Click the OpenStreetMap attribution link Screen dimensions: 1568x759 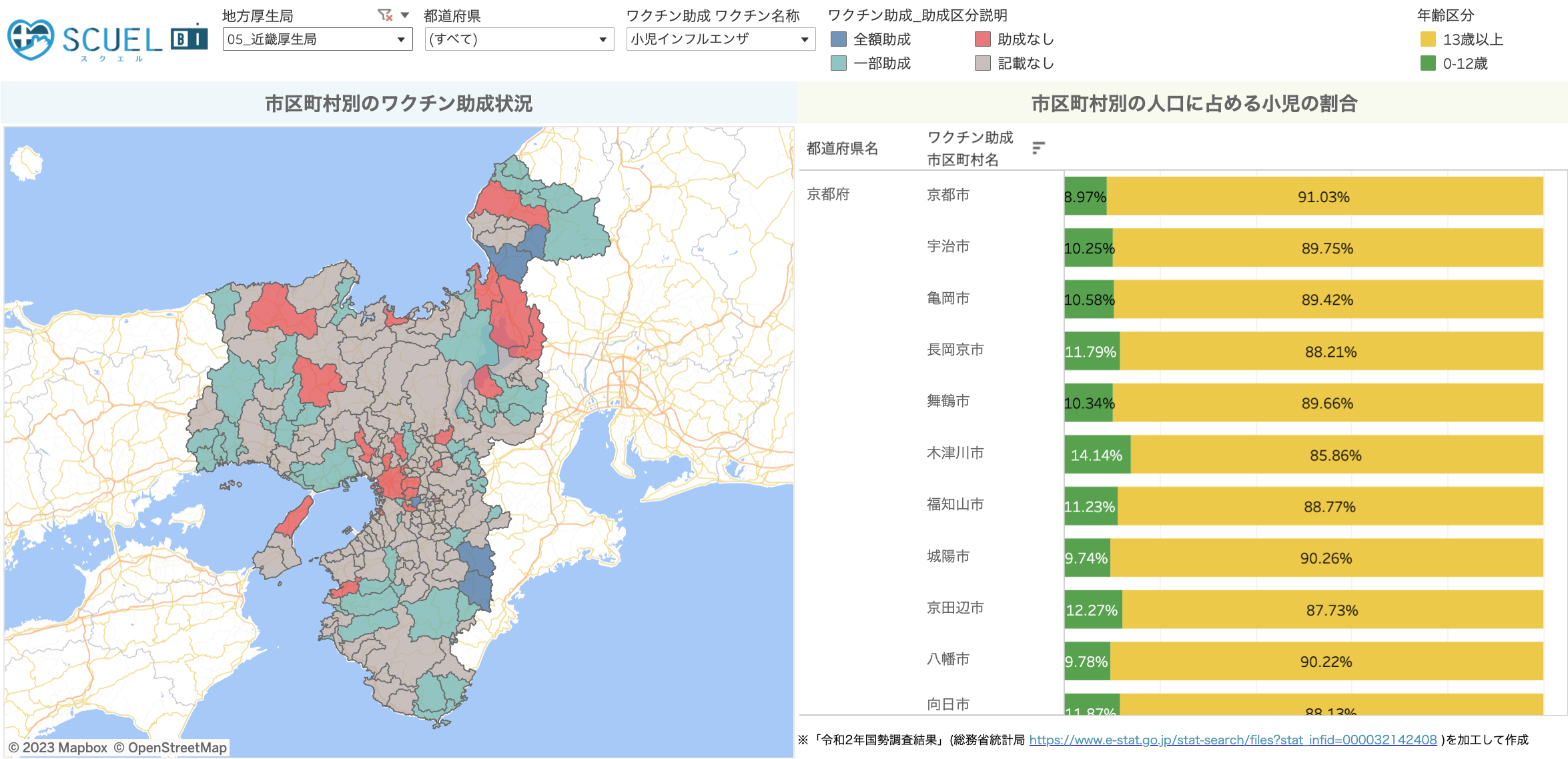pos(176,748)
